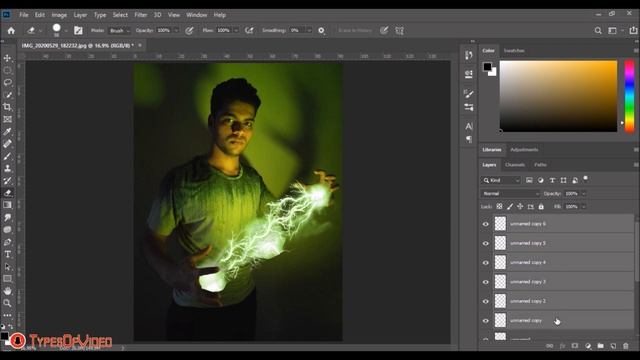Switch to the Swatches tab
This screenshot has height=360, width=640.
tap(514, 51)
